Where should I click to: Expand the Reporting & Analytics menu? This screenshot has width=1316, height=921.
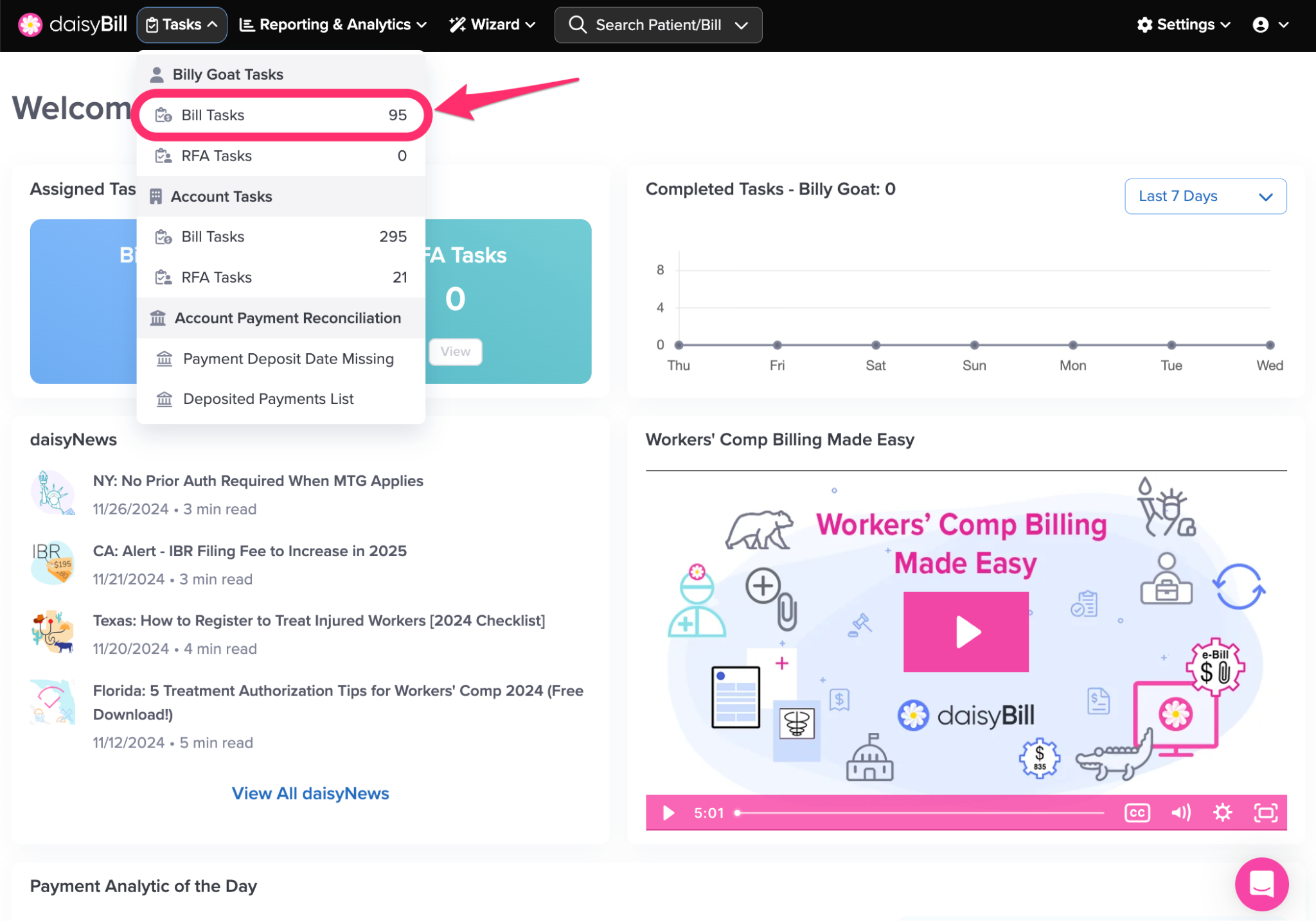(x=333, y=24)
